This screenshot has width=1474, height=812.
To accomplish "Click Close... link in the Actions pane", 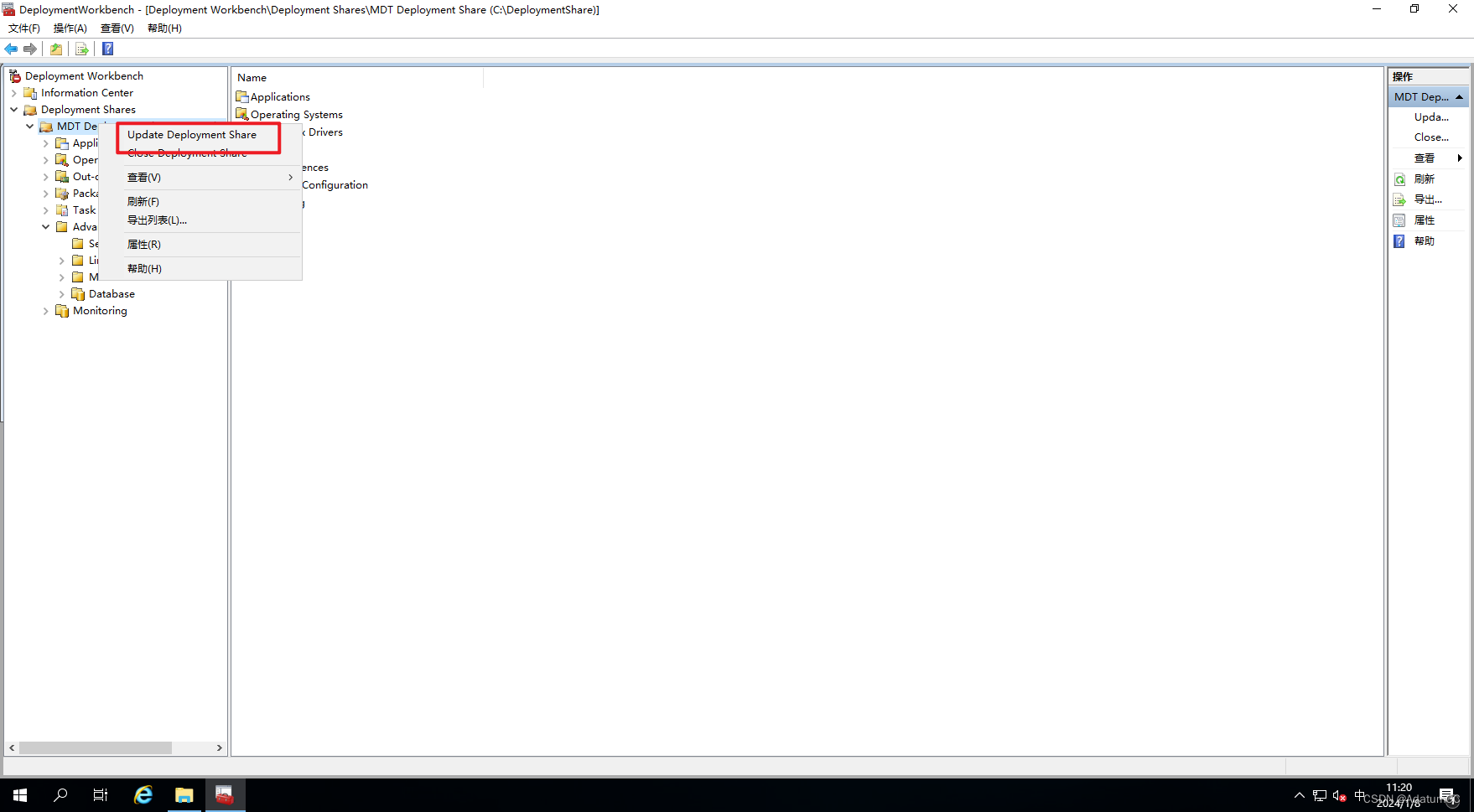I will [x=1431, y=137].
